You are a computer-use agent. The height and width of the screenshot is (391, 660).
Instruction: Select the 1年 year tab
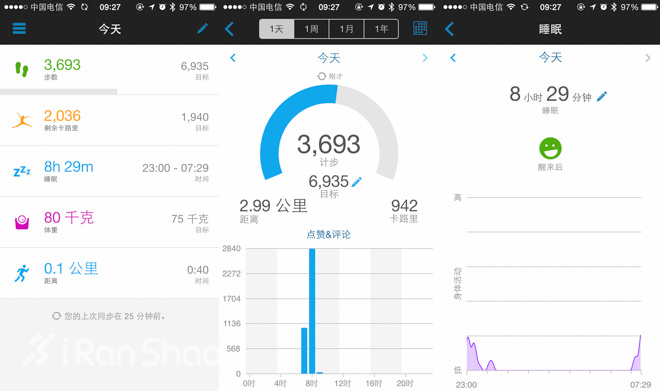(381, 29)
